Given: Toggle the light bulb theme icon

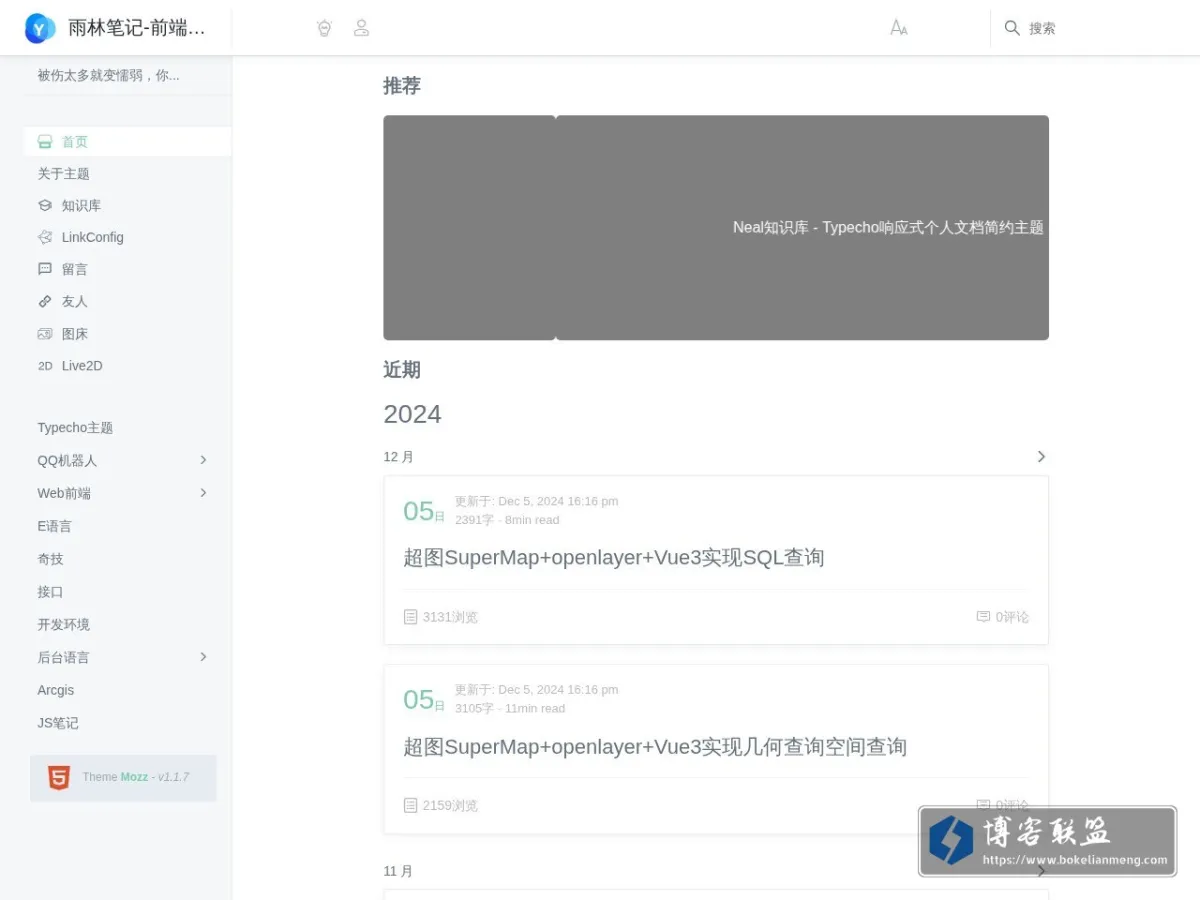Looking at the screenshot, I should tap(324, 28).
